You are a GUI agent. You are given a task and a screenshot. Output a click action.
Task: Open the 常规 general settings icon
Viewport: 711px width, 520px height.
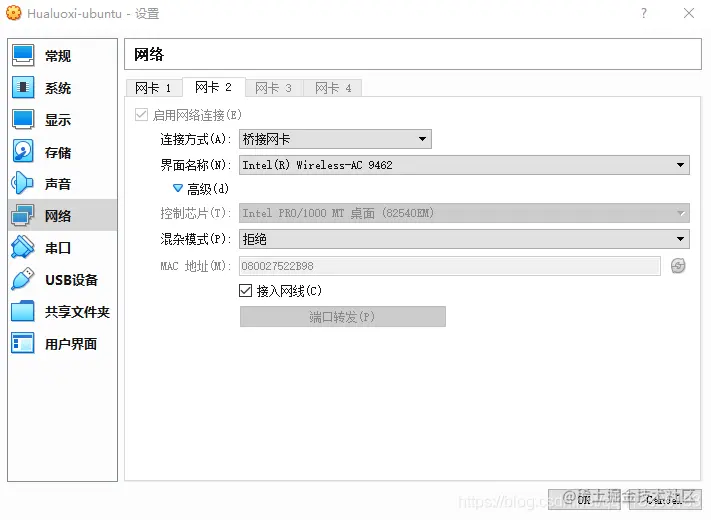(x=23, y=55)
